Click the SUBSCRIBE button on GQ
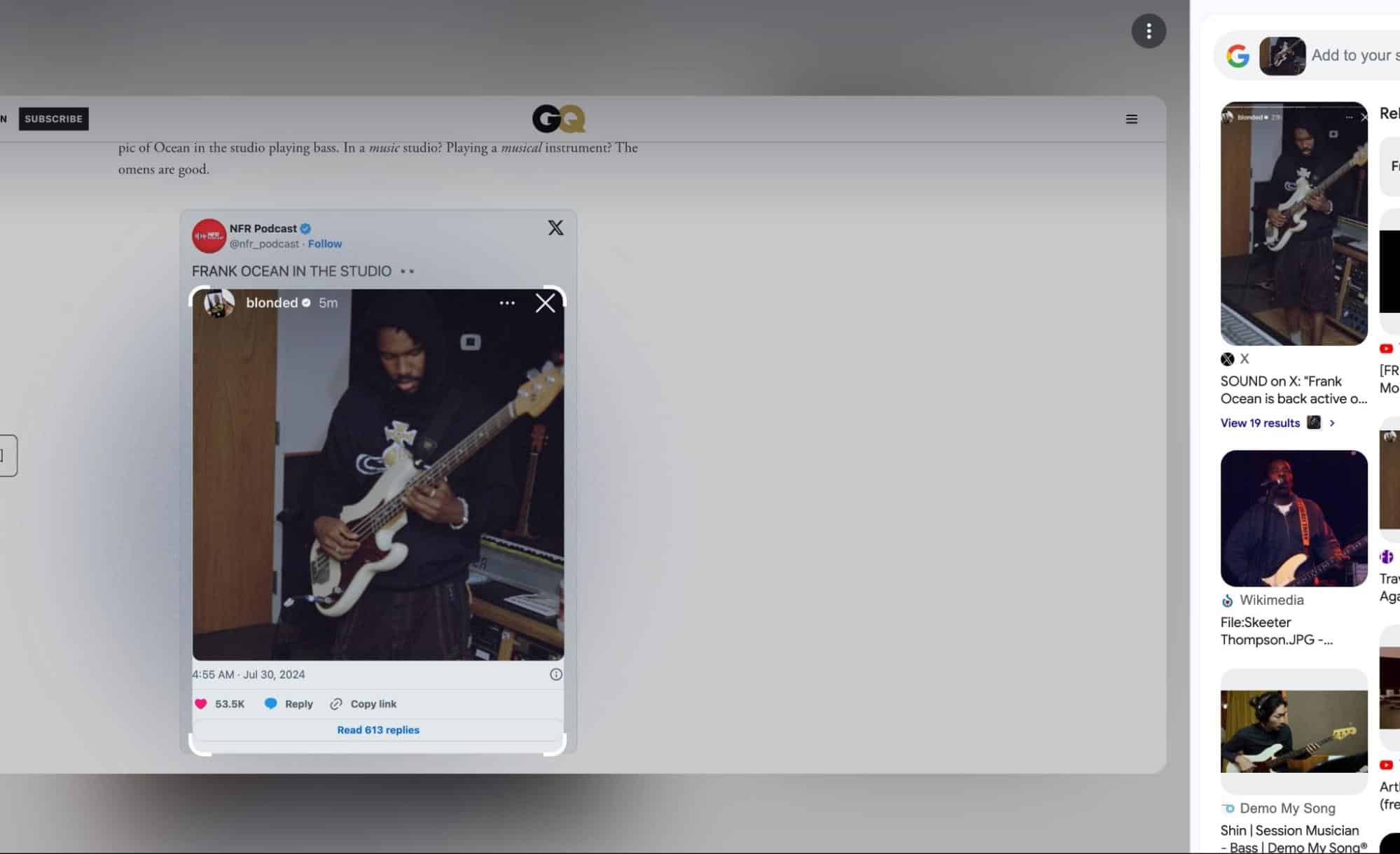 tap(53, 119)
